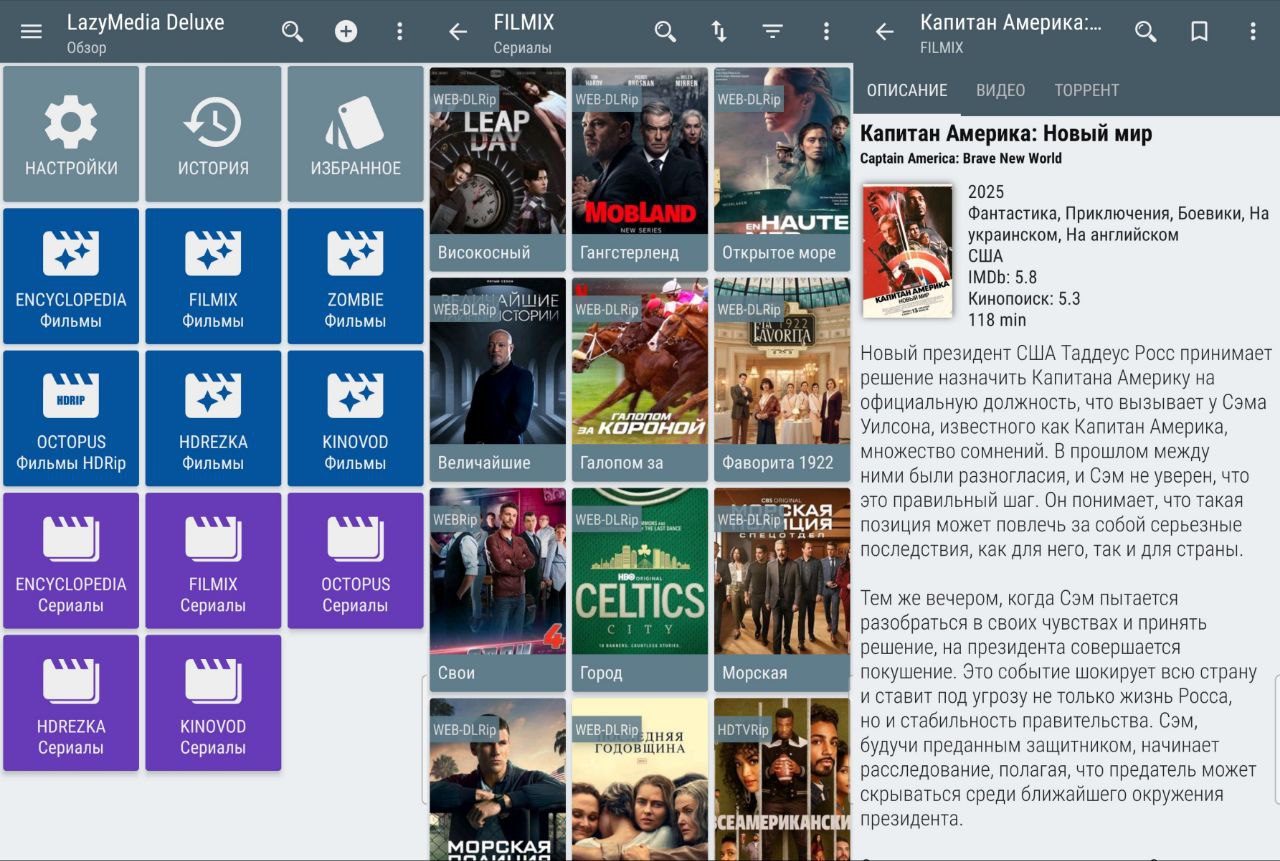Image resolution: width=1280 pixels, height=861 pixels.
Task: Open overflow menu in LazyMedia Deluxe header
Action: coord(400,31)
